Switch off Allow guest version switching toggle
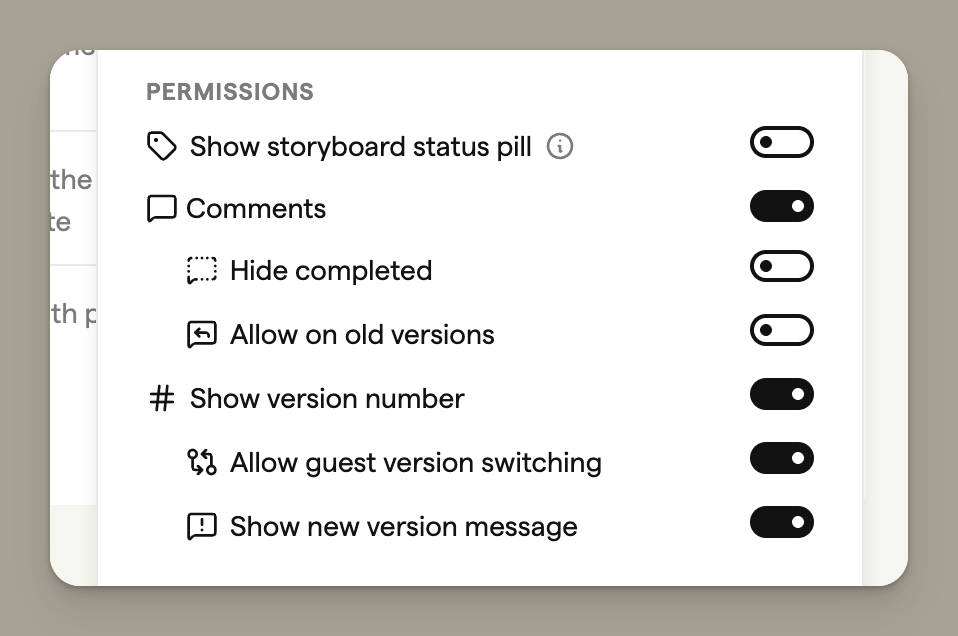This screenshot has height=636, width=958. tap(782, 458)
